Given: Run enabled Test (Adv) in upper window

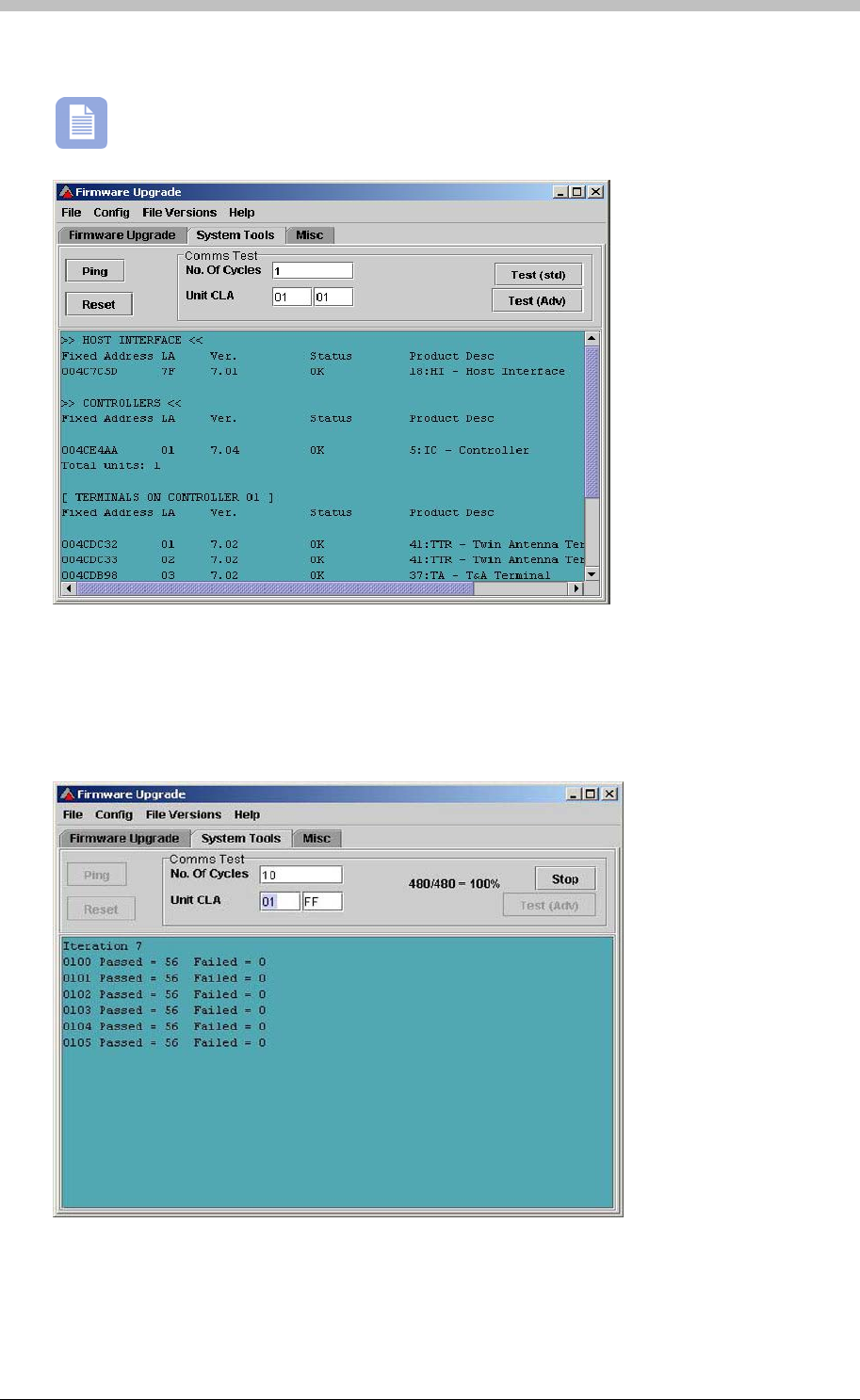Looking at the screenshot, I should tap(537, 300).
